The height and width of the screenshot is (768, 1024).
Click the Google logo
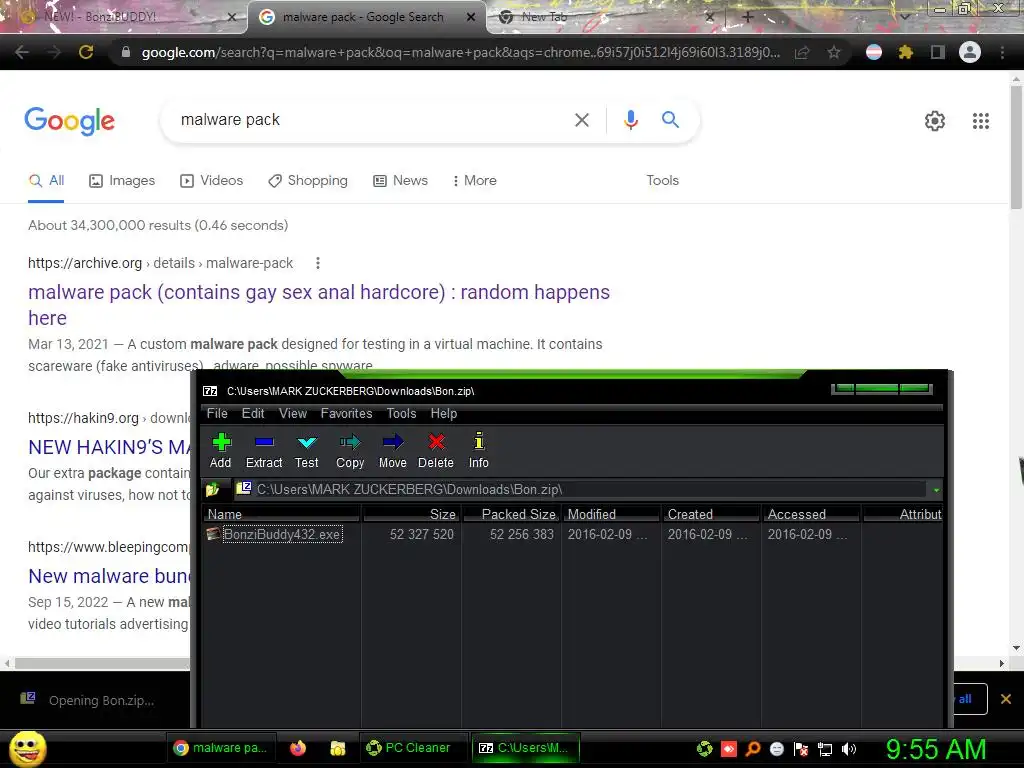tap(69, 120)
